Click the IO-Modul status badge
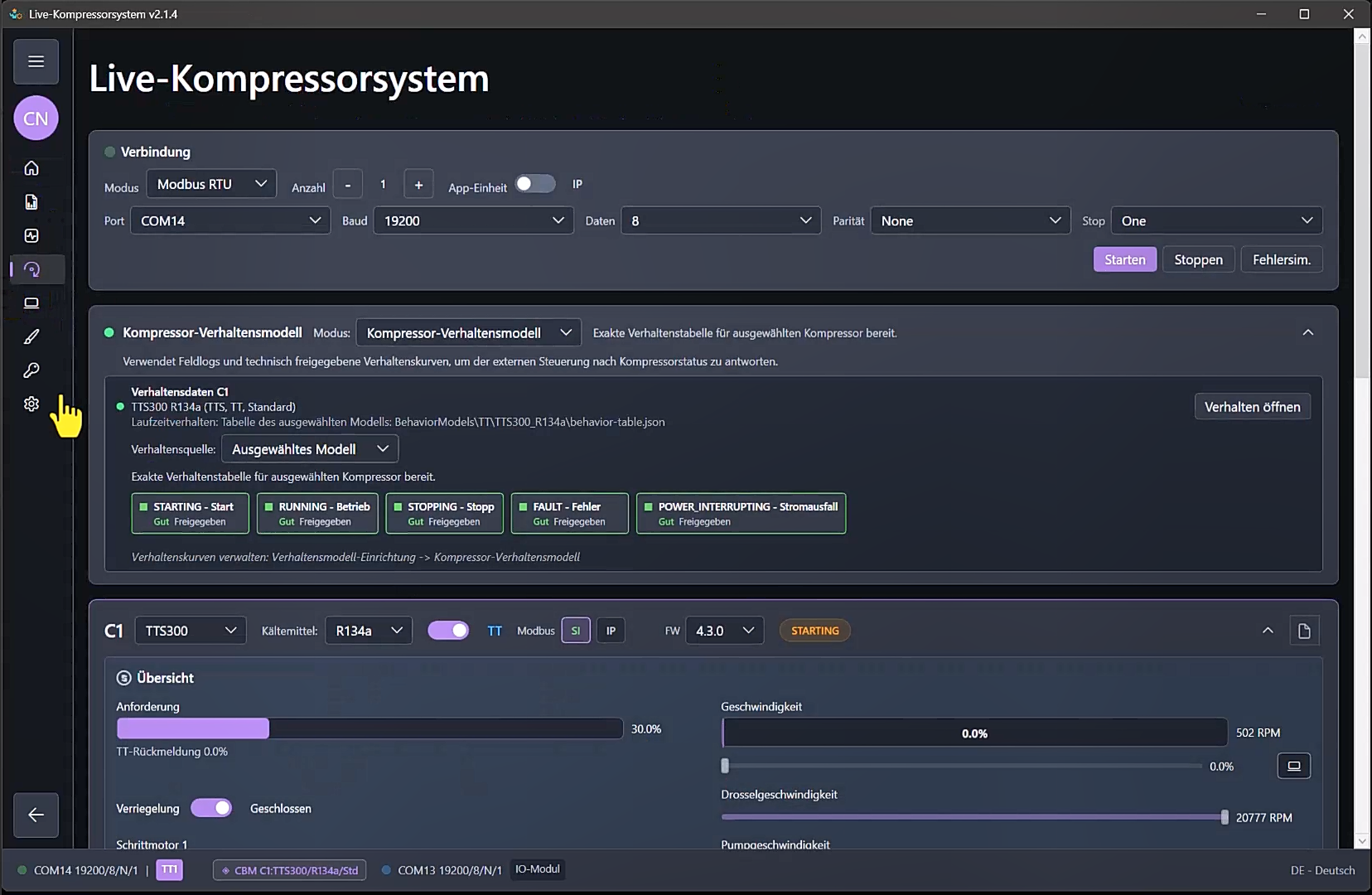1372x895 pixels. click(x=537, y=869)
